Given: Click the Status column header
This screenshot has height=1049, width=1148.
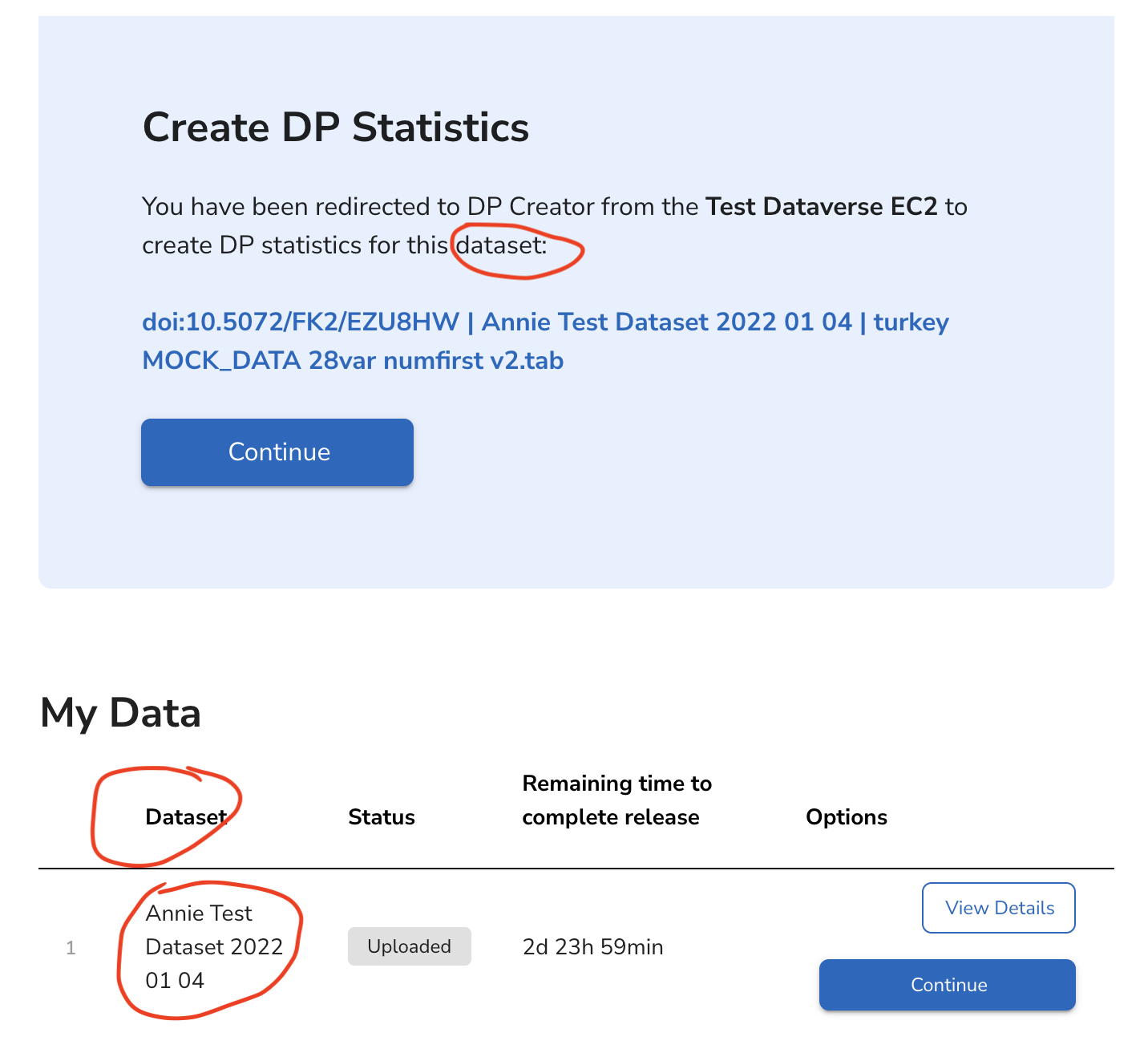Looking at the screenshot, I should pyautogui.click(x=382, y=816).
